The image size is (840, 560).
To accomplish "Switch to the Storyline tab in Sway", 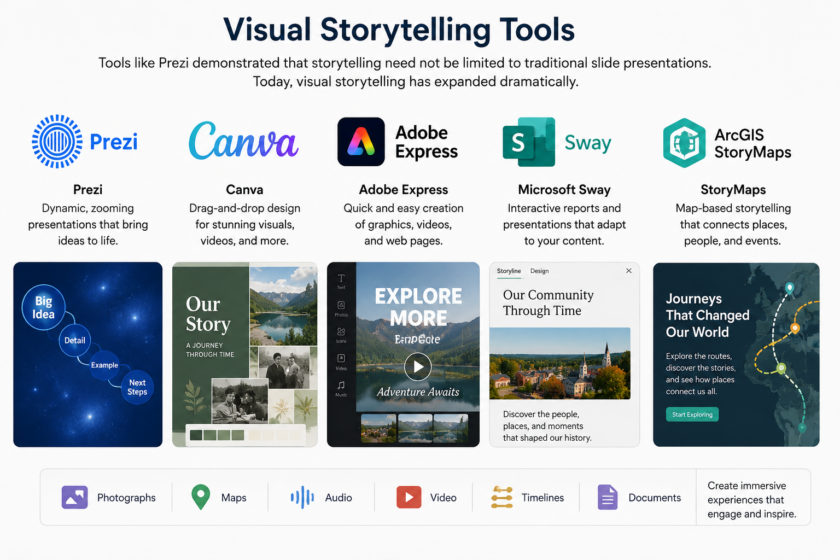I will coord(508,271).
